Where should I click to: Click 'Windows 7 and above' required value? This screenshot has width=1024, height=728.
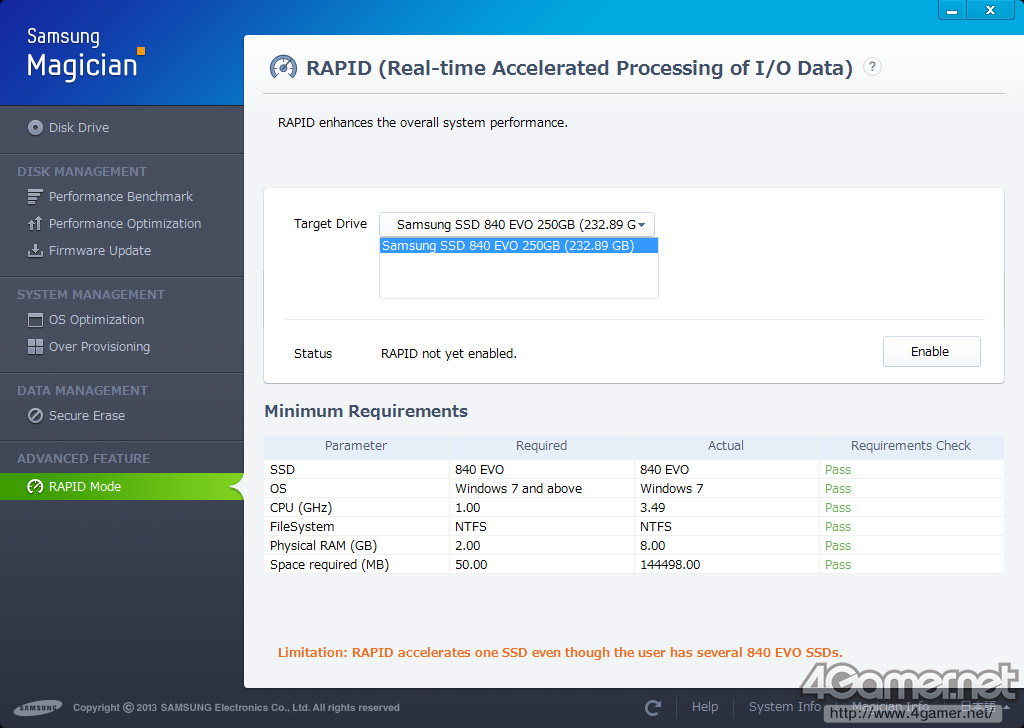coord(519,488)
